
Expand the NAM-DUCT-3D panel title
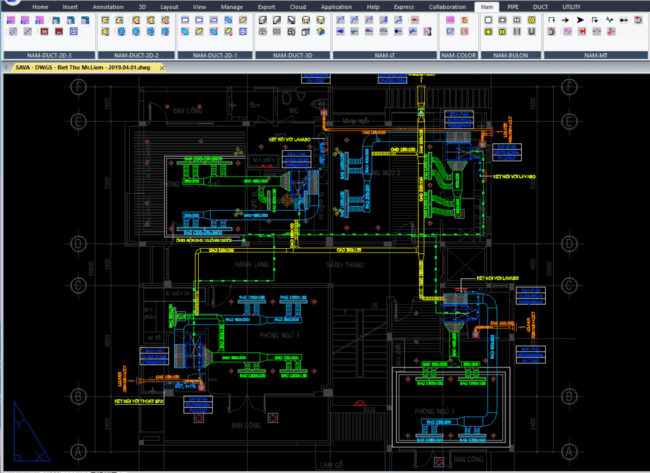[x=293, y=55]
